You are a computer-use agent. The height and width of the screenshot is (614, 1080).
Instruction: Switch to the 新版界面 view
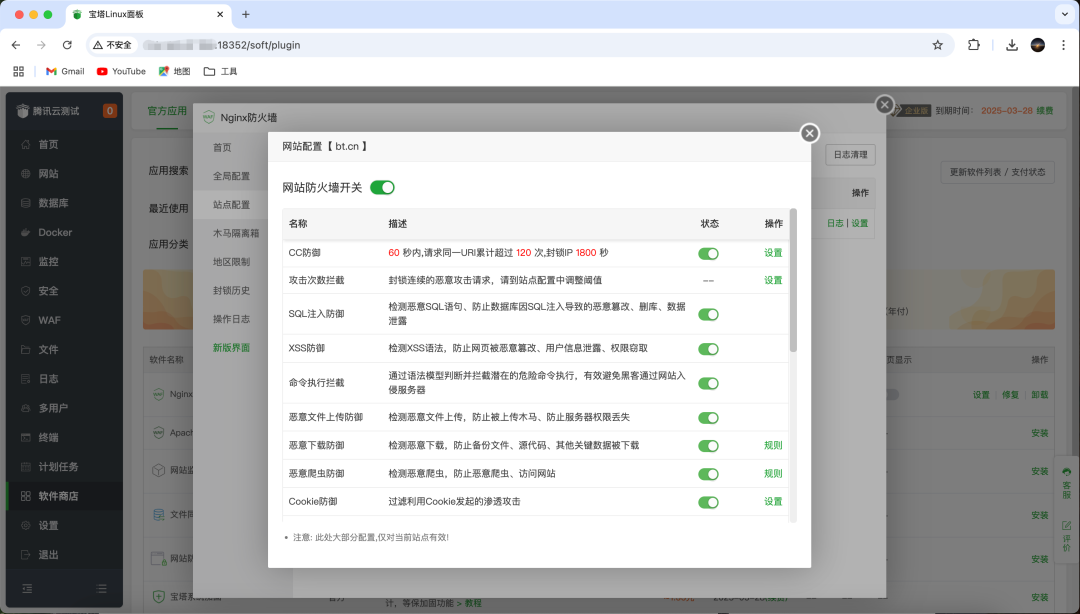(x=231, y=348)
